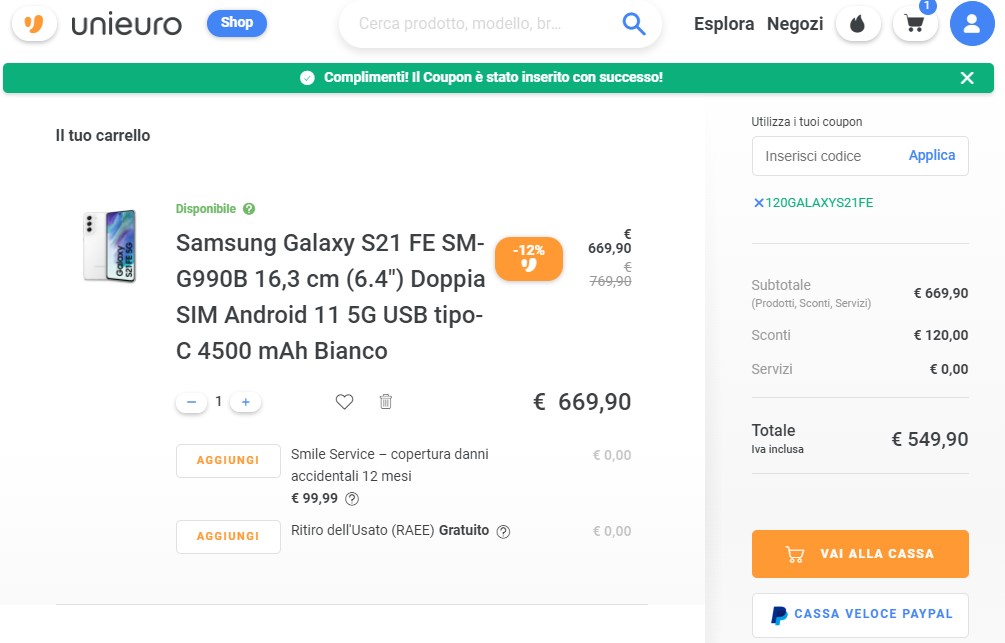Click VAI ALLA CASSA to checkout
Image resolution: width=1005 pixels, height=643 pixels.
tap(859, 553)
